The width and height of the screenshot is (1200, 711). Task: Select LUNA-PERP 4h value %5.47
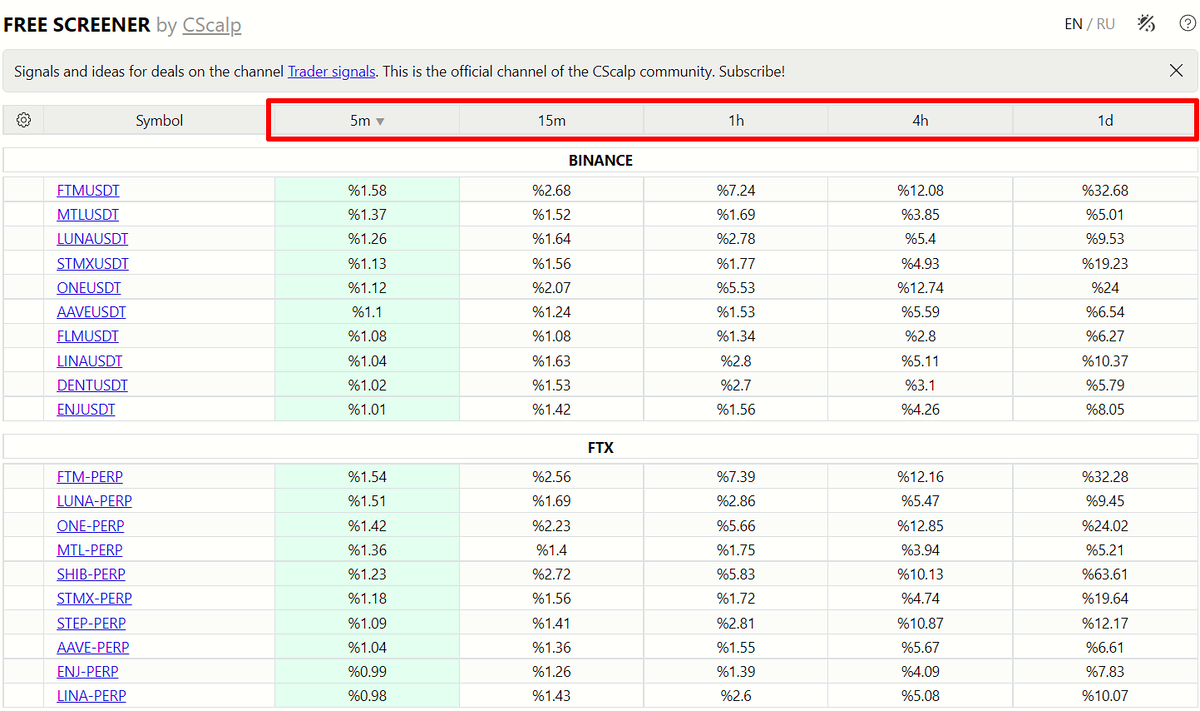click(920, 501)
